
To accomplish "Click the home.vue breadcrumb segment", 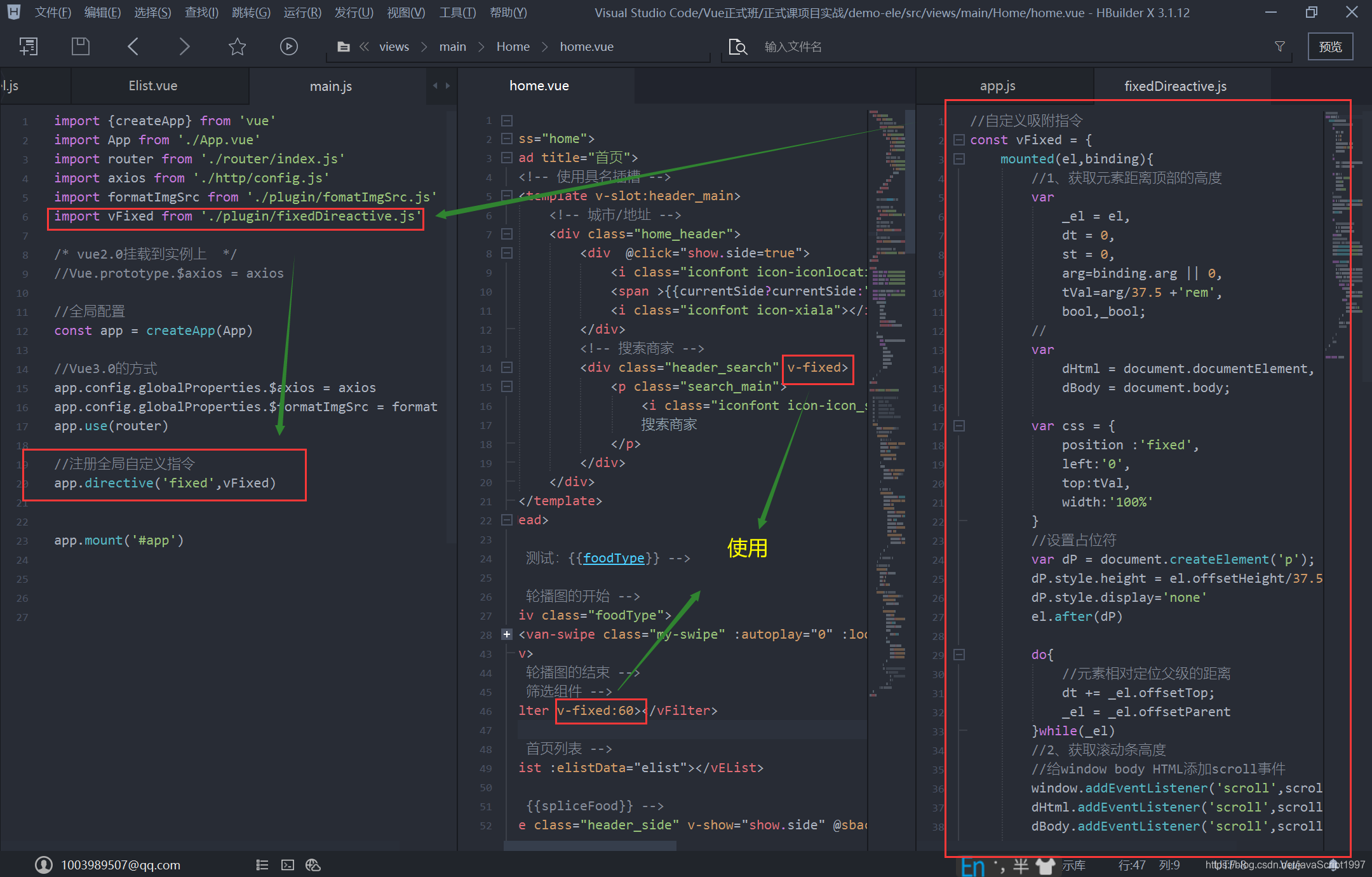I will (x=586, y=46).
